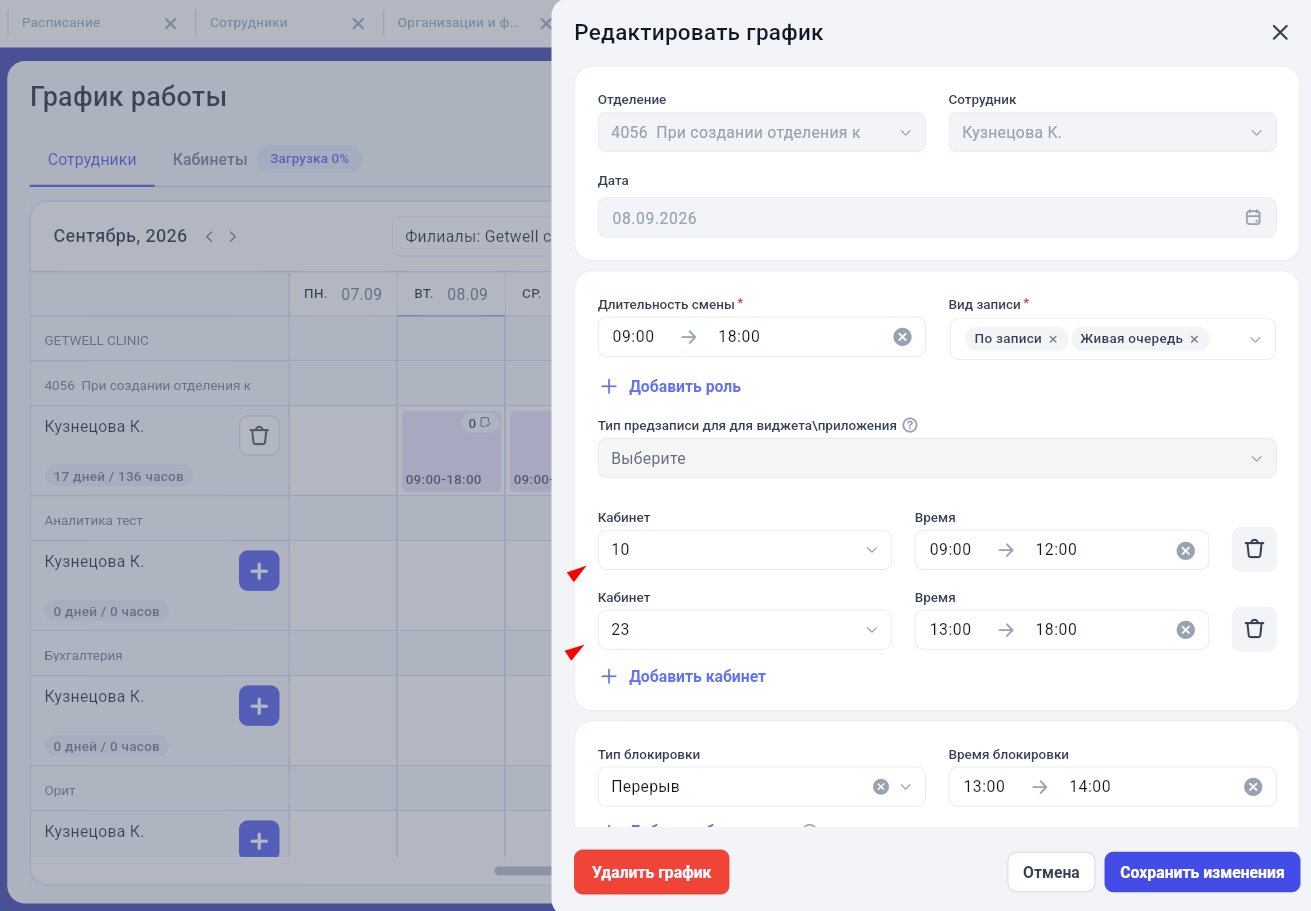Clear the 09:00–12:00 cabinet time

click(x=1185, y=550)
